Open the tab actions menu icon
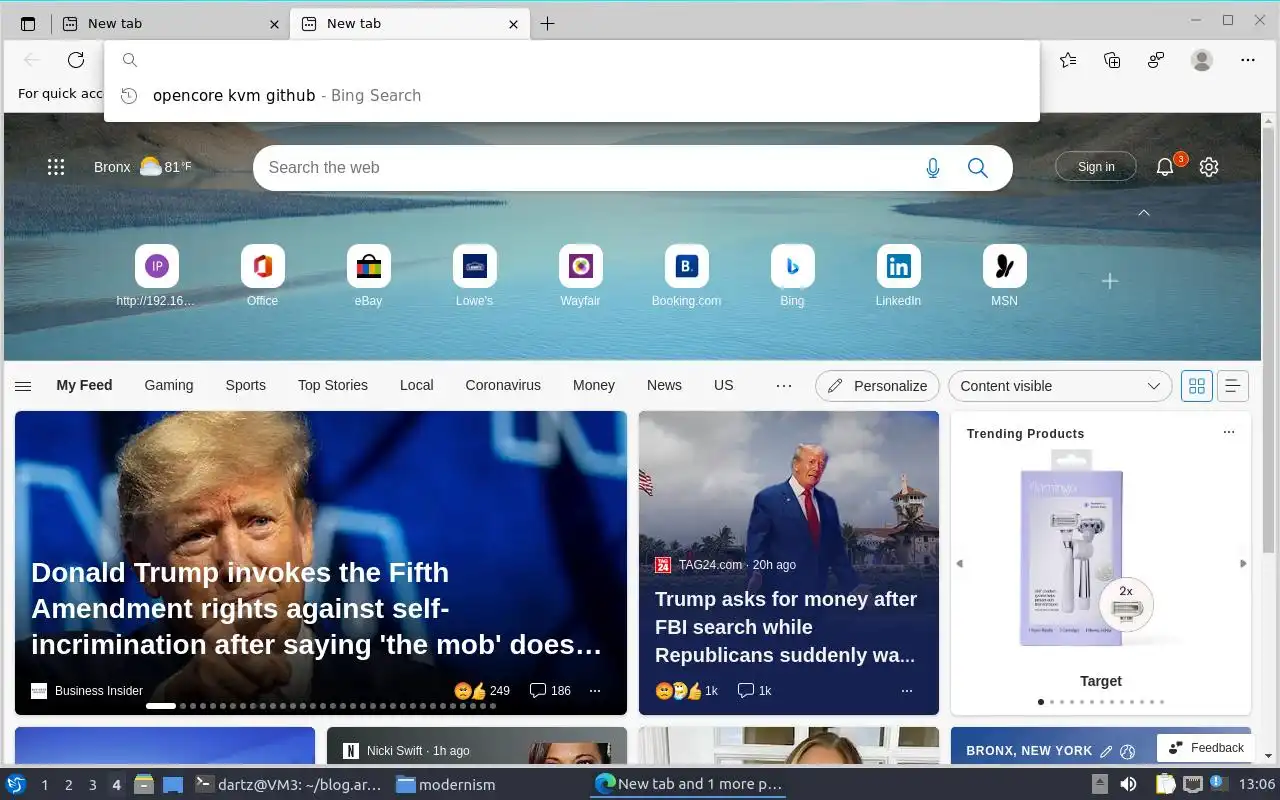 pos(28,24)
